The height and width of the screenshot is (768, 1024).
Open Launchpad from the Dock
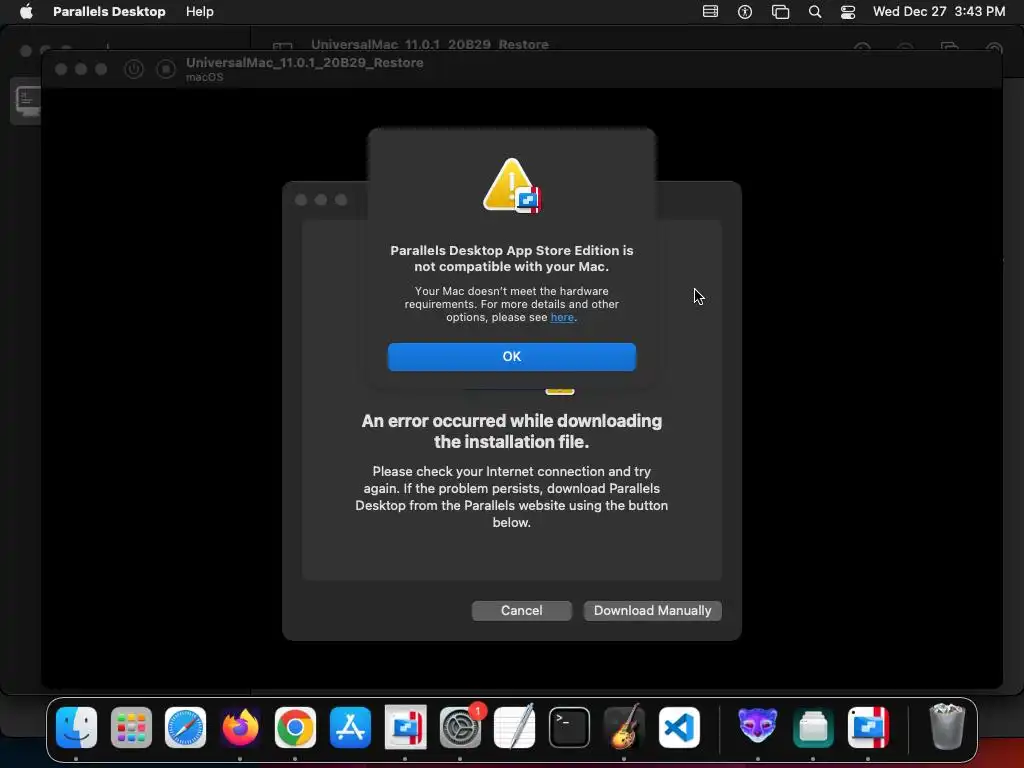(x=131, y=728)
